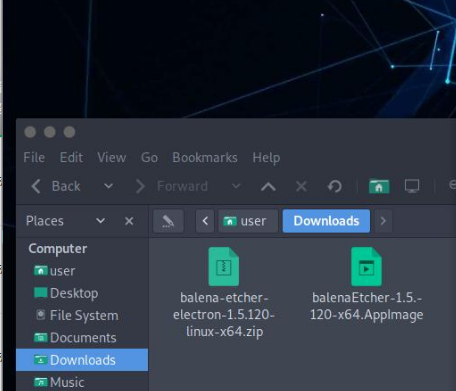Expand the Forward history dropdown arrow
This screenshot has width=456, height=391.
[236, 186]
